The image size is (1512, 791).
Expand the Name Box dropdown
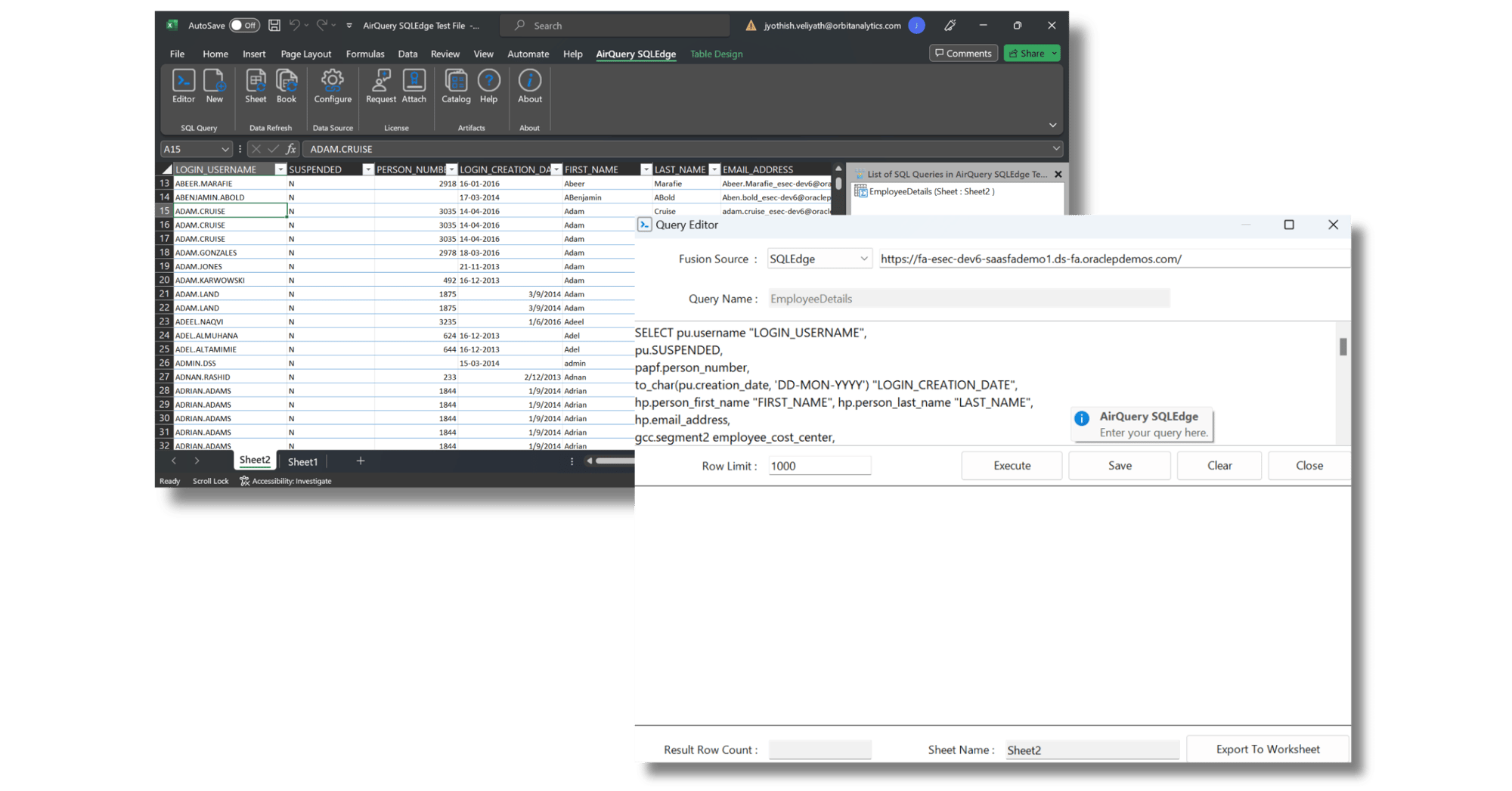tap(225, 149)
